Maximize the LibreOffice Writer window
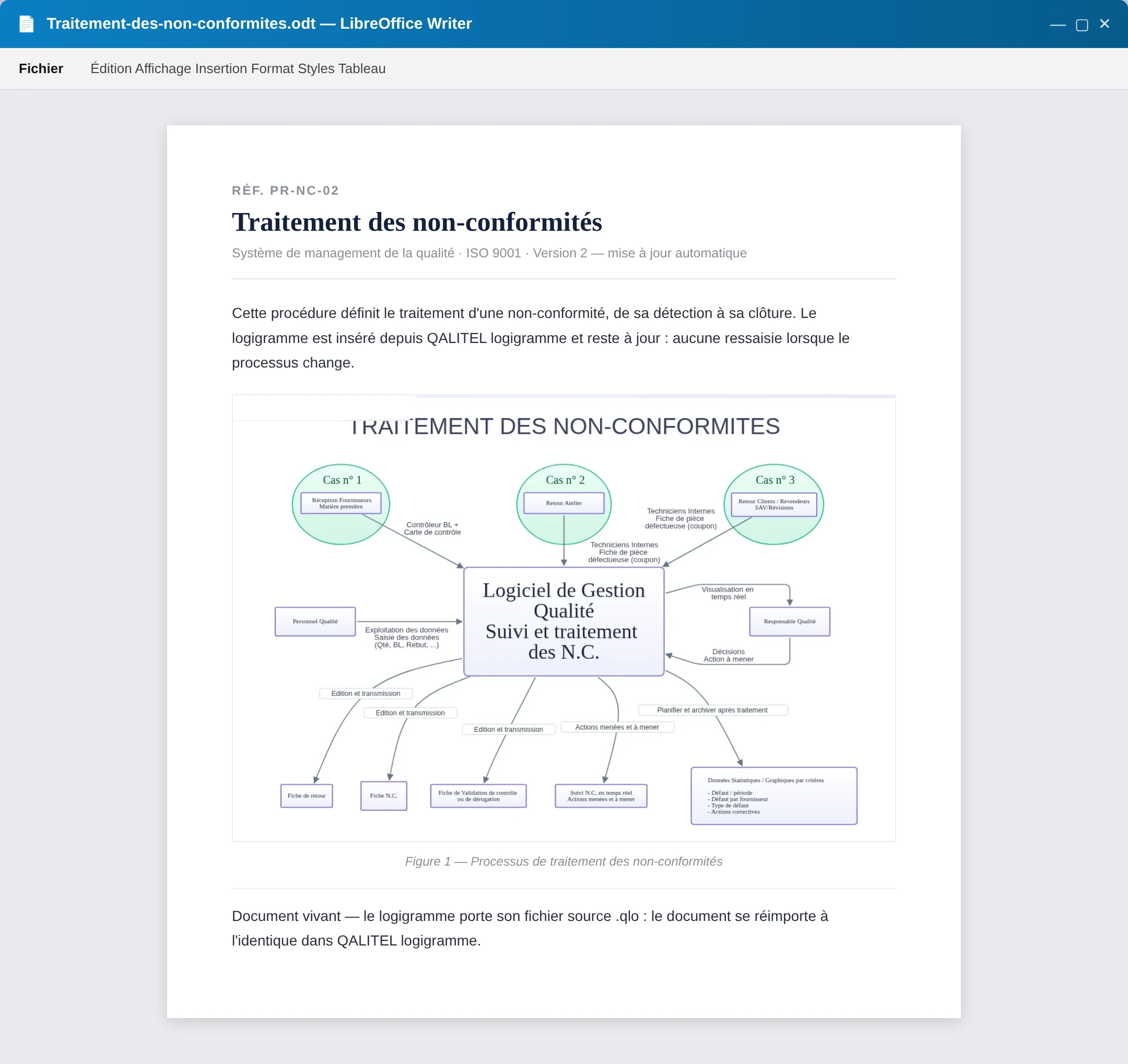1128x1064 pixels. point(1082,25)
